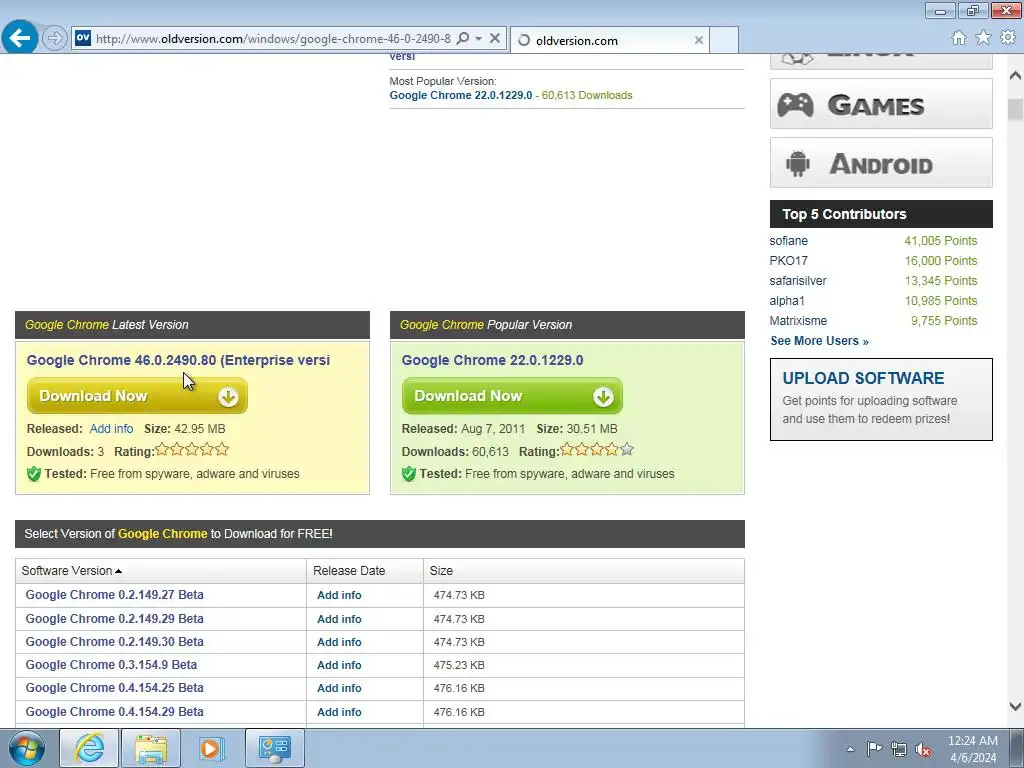Open Google Chrome 22.0.1229.0 title in green box
Viewport: 1024px width, 768px height.
coord(492,360)
